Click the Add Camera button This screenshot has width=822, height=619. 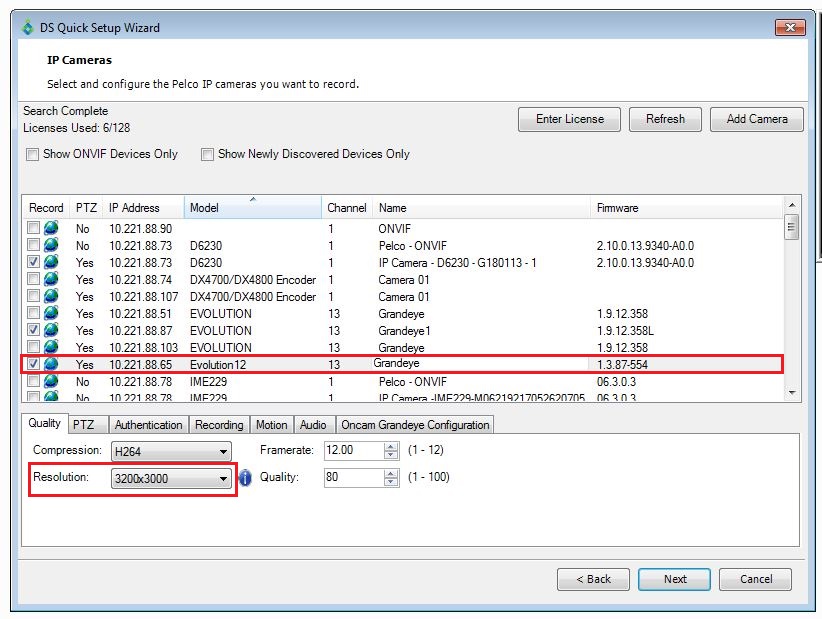757,119
